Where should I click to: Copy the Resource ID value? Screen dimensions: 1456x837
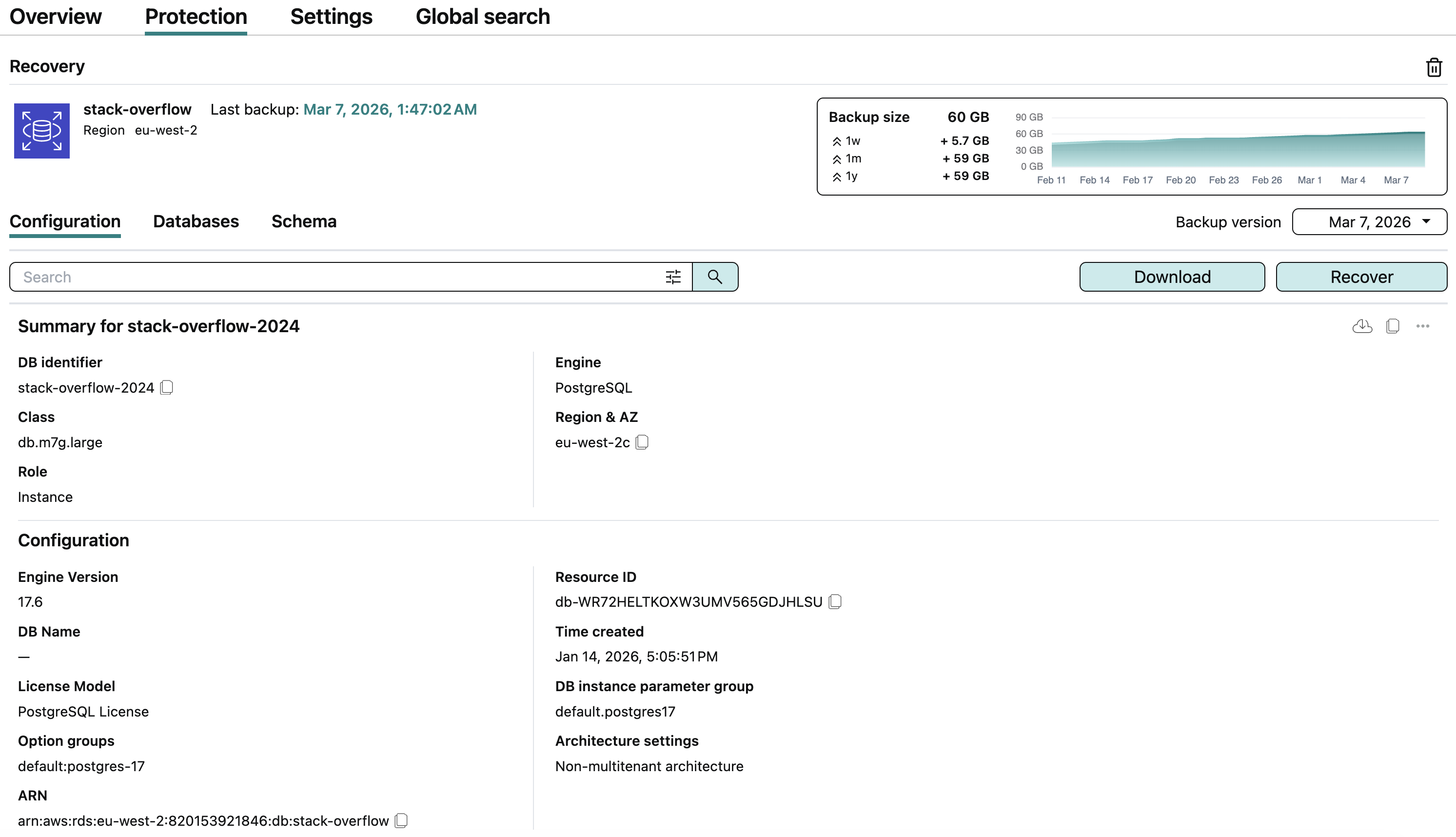(x=835, y=601)
